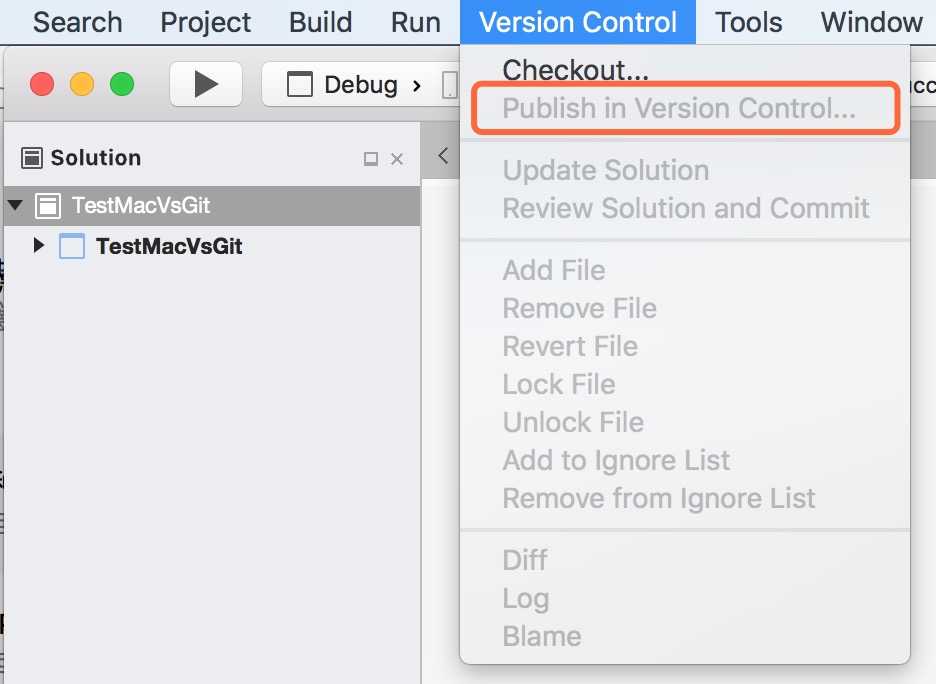Screen dimensions: 936x684
Task: Click the Solution pad header icon
Action: click(x=32, y=158)
